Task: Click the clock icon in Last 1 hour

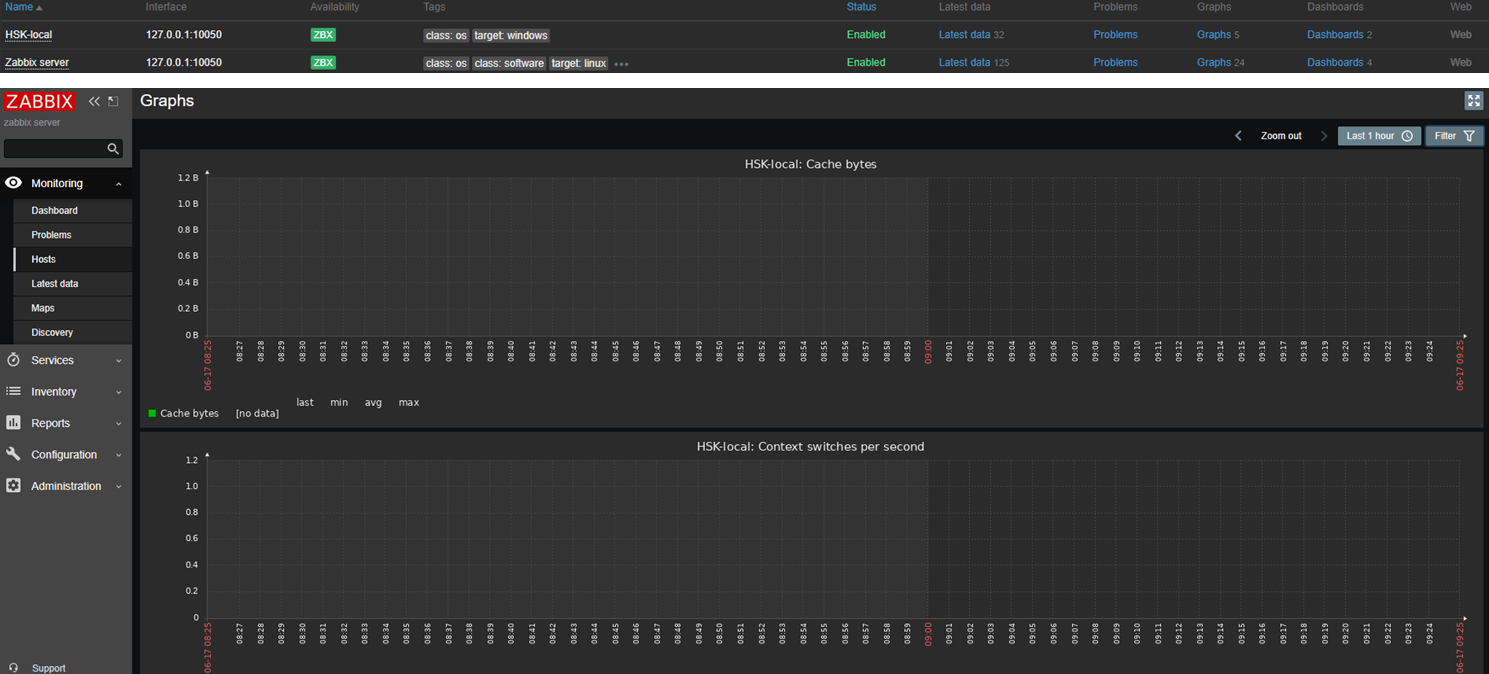Action: coord(1407,136)
